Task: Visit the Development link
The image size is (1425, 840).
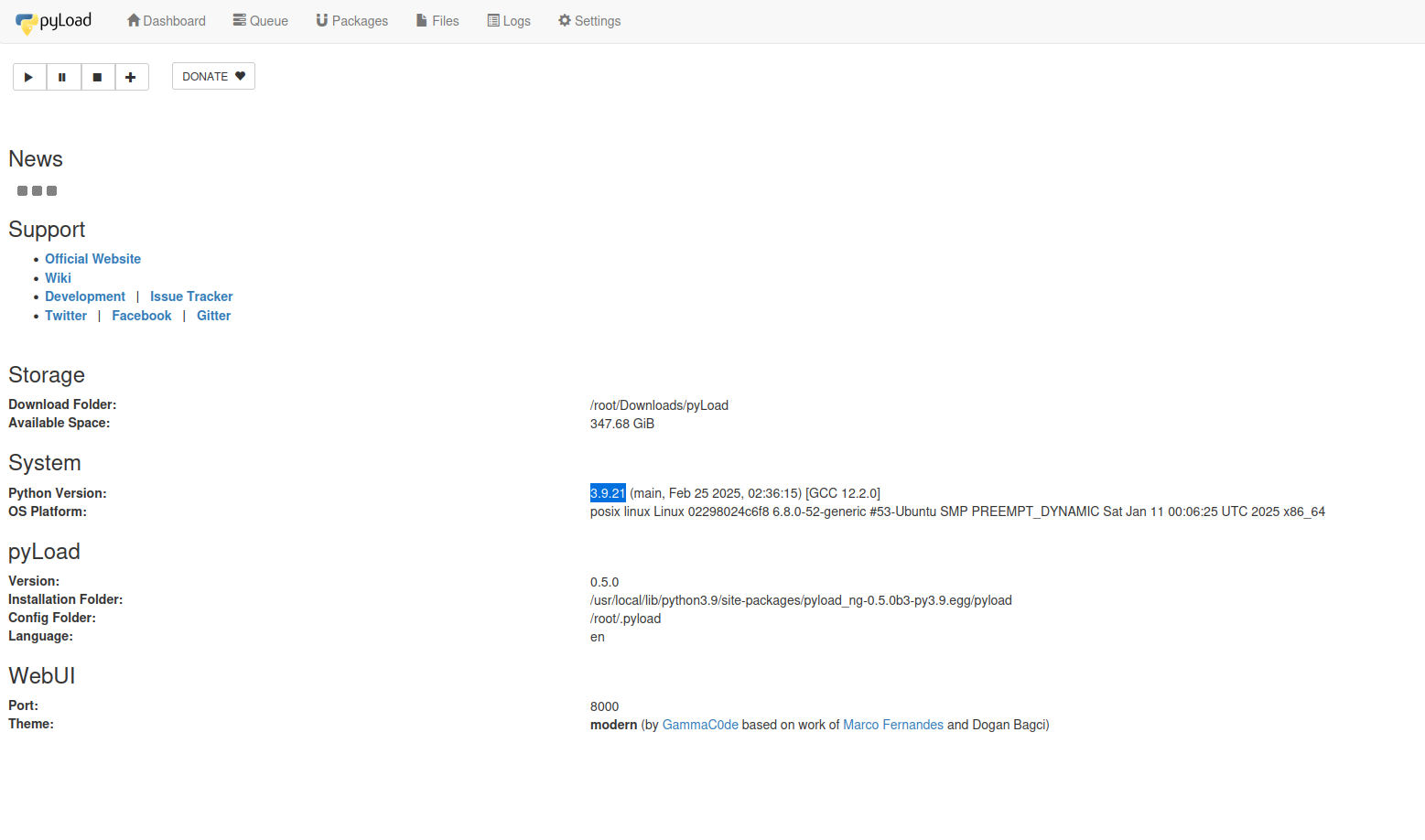Action: tap(85, 296)
